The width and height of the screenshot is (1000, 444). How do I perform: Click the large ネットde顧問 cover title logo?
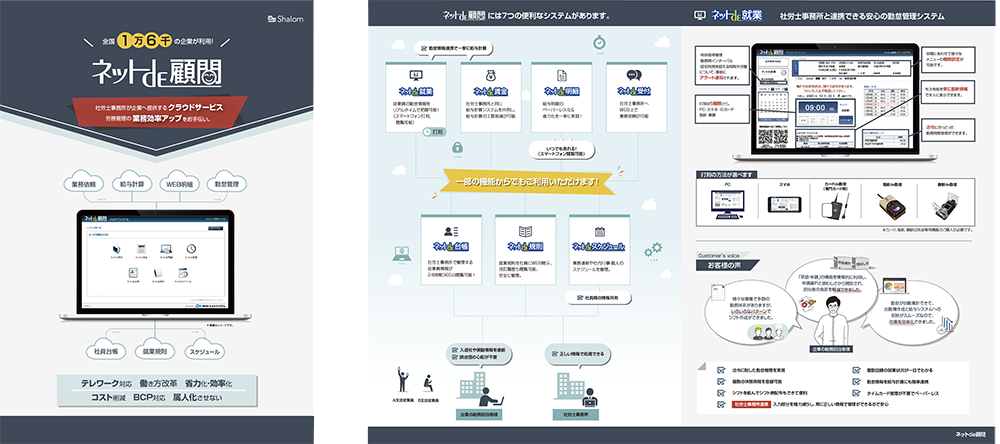pos(158,74)
